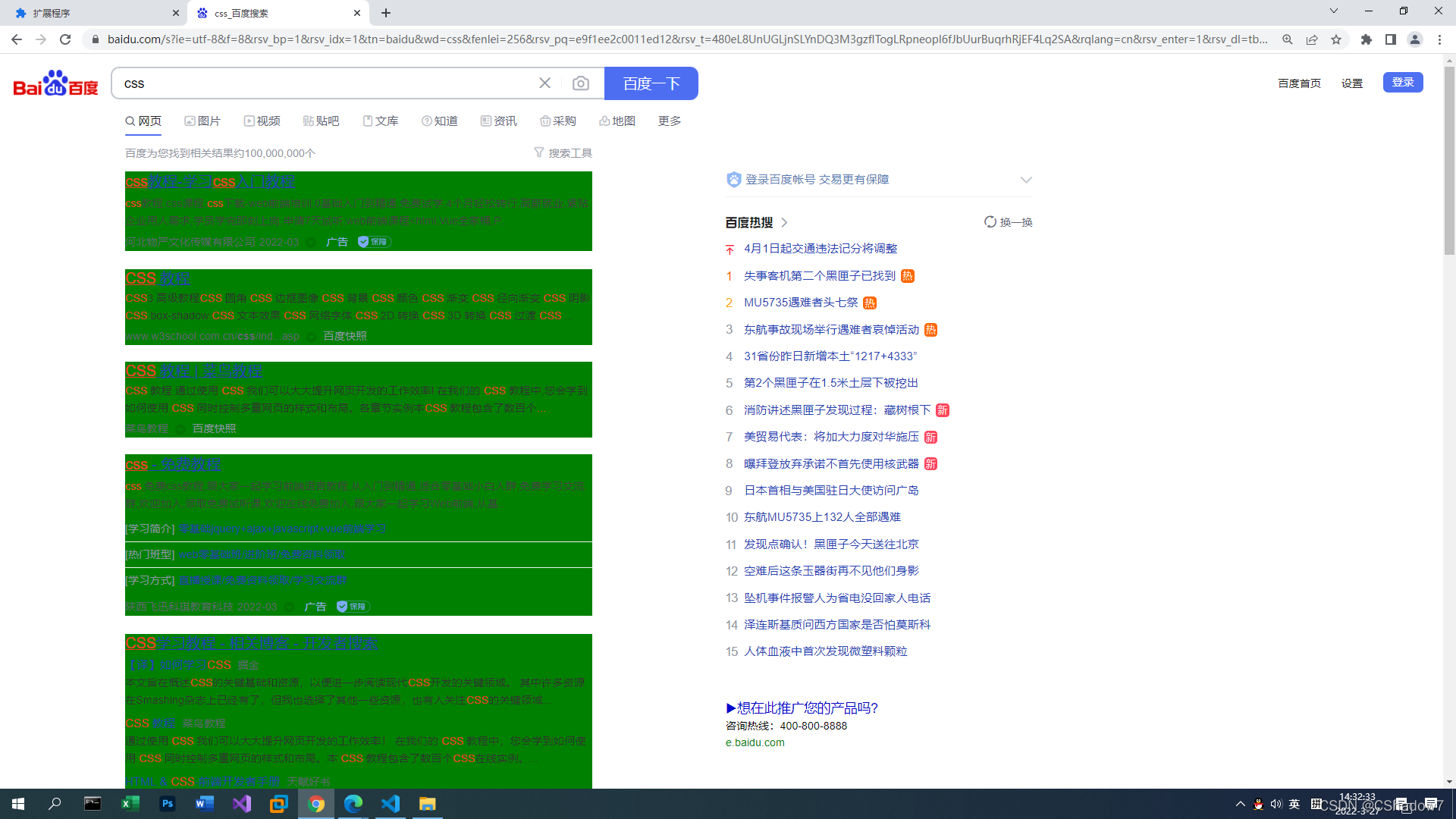Open camera image search icon
Viewport: 1456px width, 819px height.
581,83
